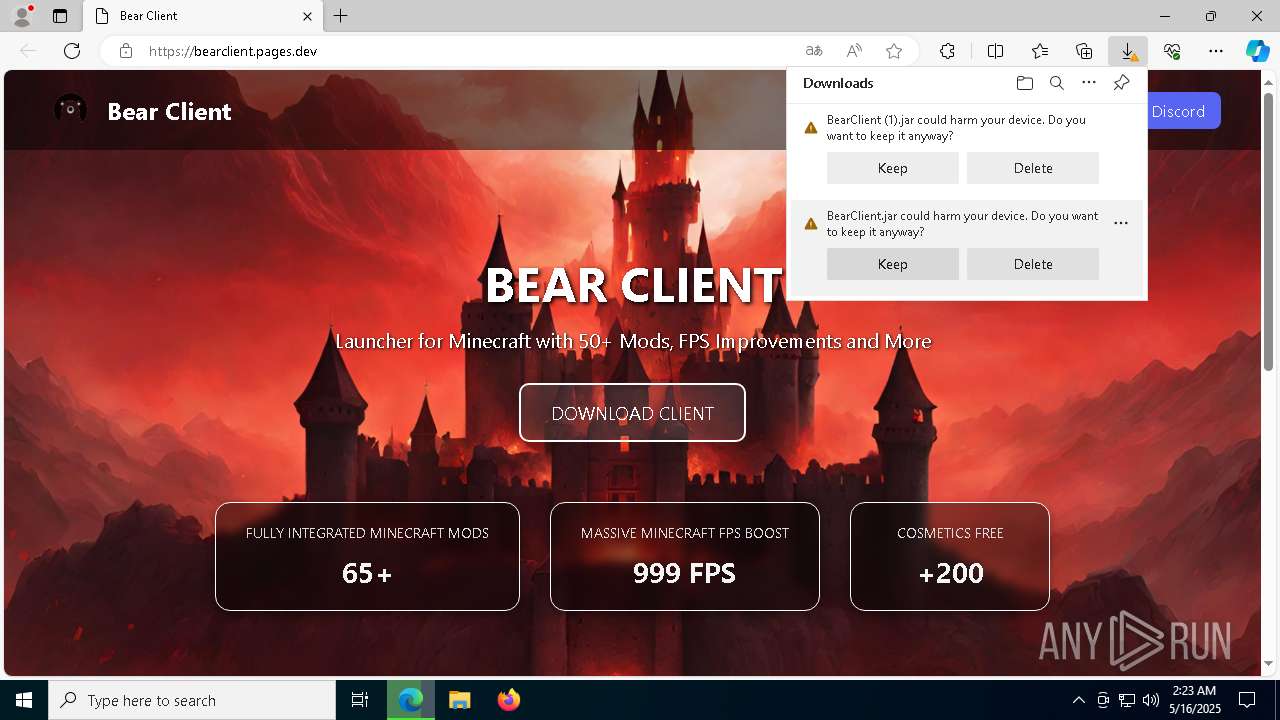Close the Bear Client tab

pyautogui.click(x=308, y=16)
